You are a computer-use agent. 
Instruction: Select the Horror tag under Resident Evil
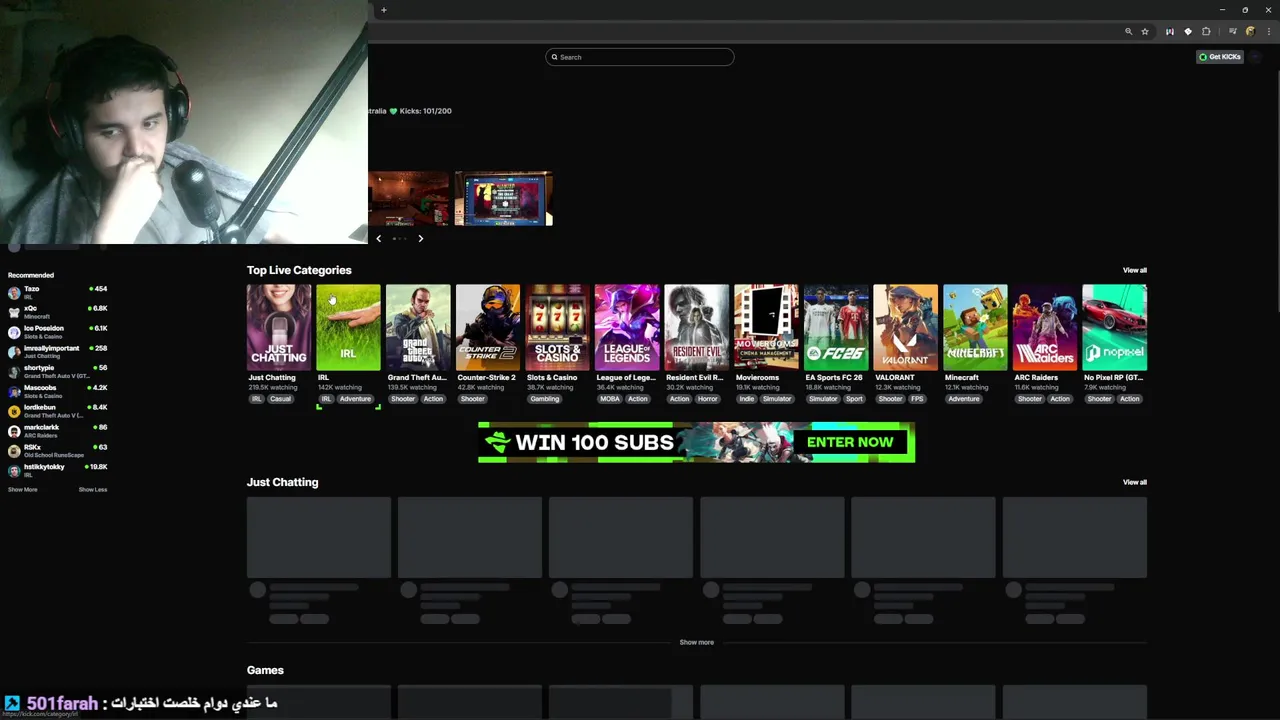coord(708,399)
